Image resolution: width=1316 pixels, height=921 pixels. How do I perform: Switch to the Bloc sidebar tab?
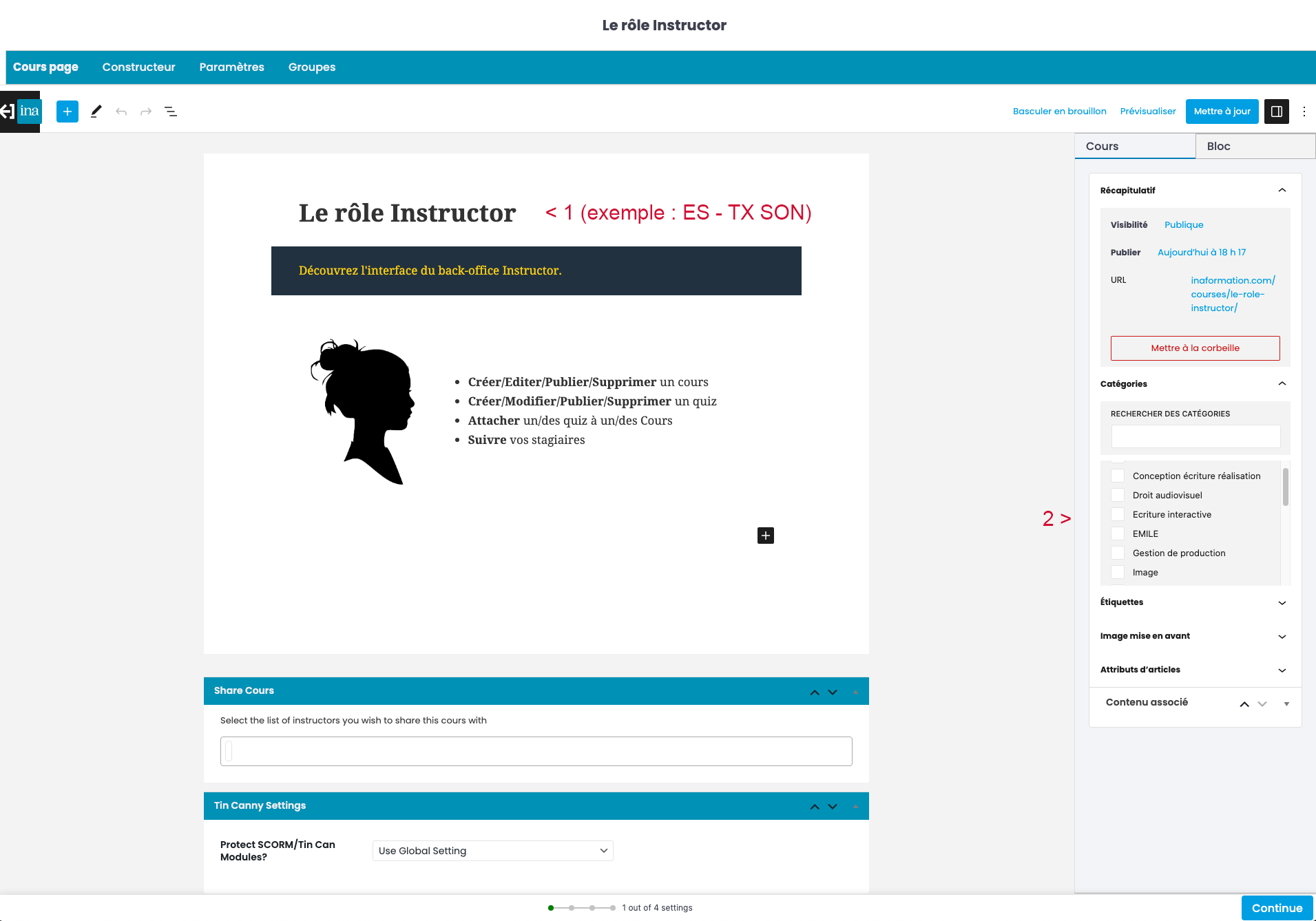coord(1218,146)
